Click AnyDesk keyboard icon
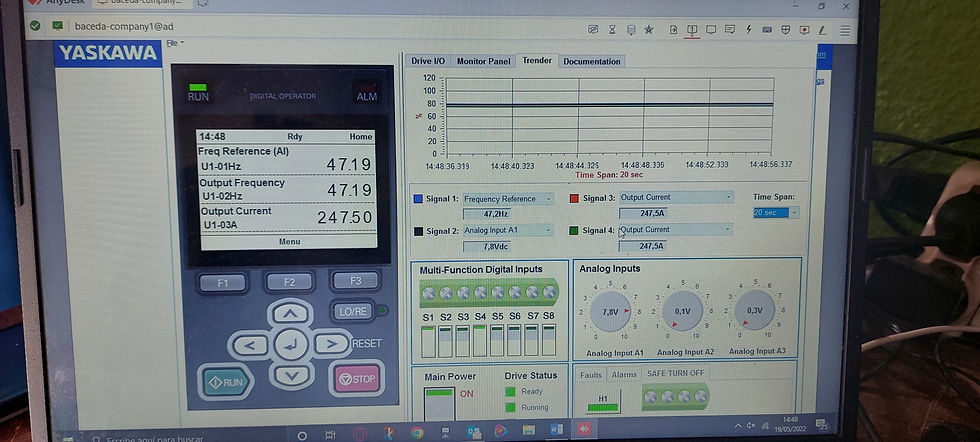 point(767,29)
